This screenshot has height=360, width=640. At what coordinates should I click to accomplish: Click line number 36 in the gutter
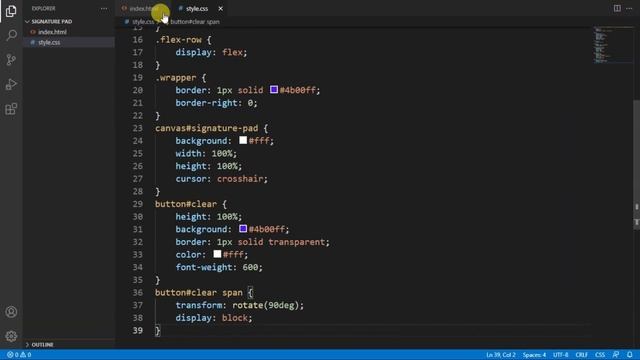click(138, 293)
